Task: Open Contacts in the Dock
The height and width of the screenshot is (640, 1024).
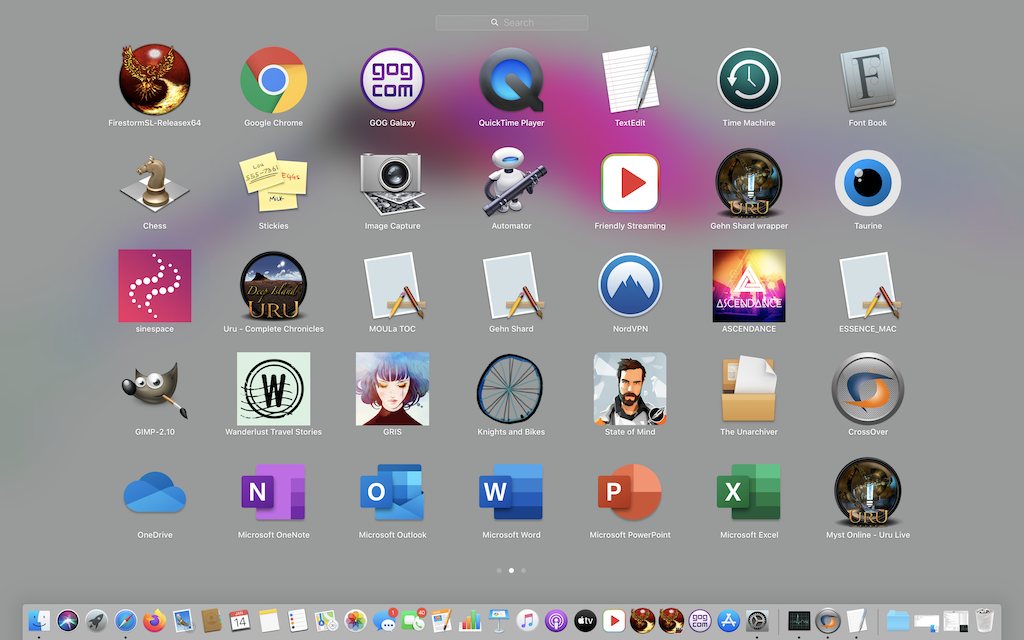Action: click(211, 620)
